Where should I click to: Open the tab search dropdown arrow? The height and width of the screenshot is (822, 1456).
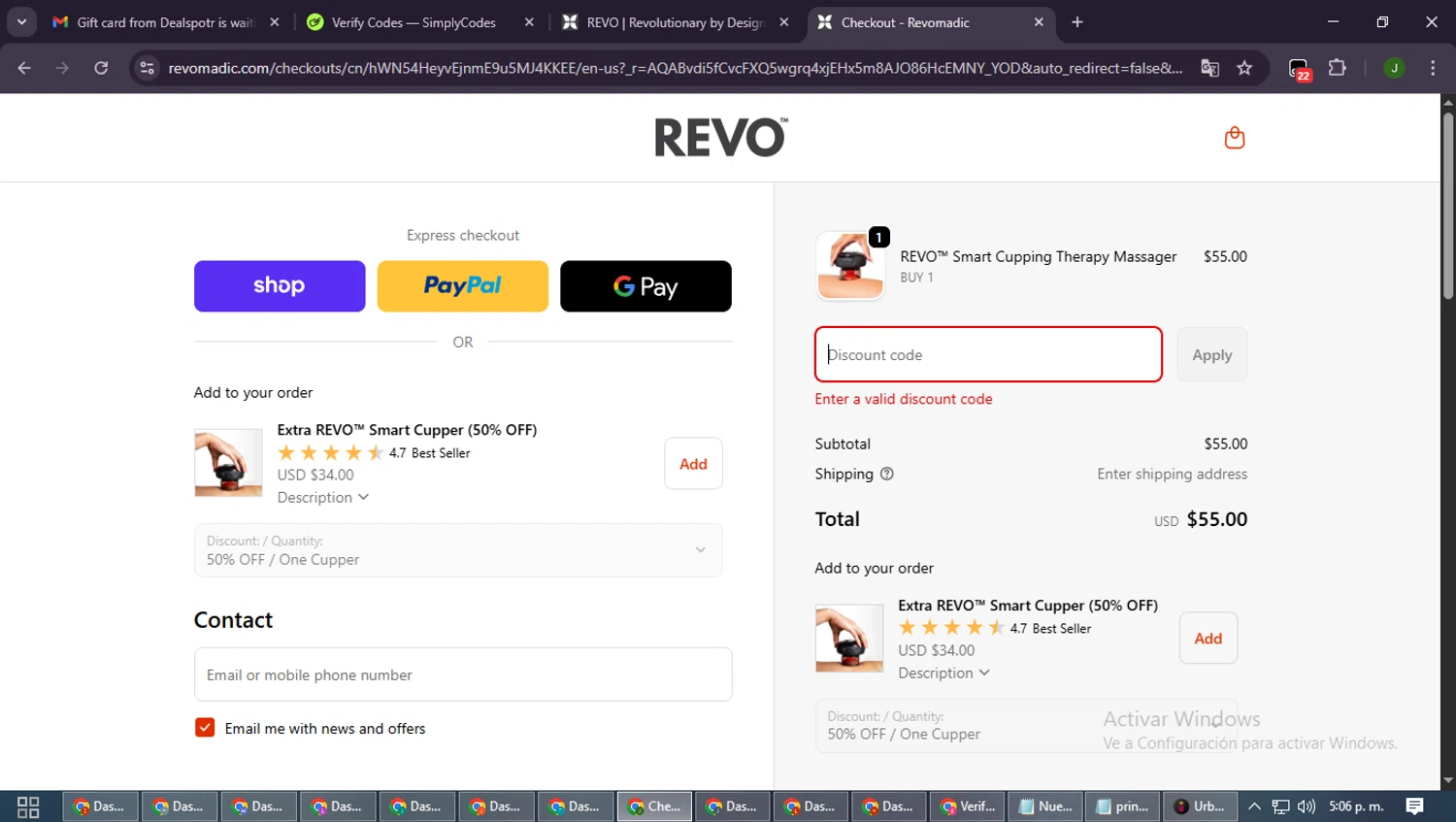pos(21,22)
